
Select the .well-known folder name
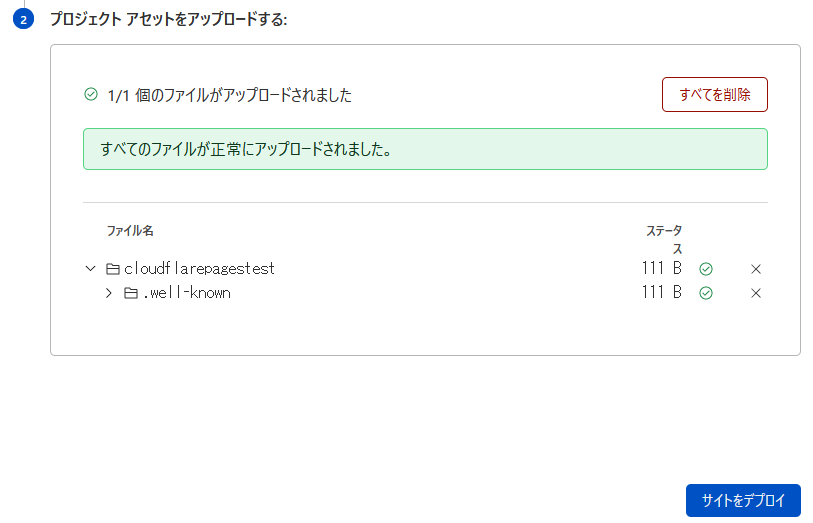[x=187, y=293]
